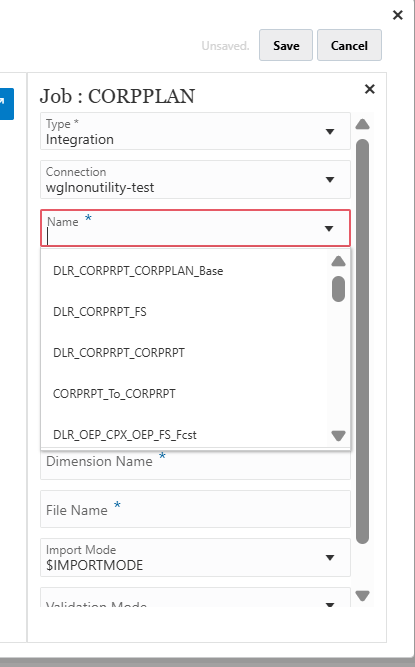This screenshot has width=415, height=667.
Task: Close the Job : CORPPLAN panel
Action: 370,89
